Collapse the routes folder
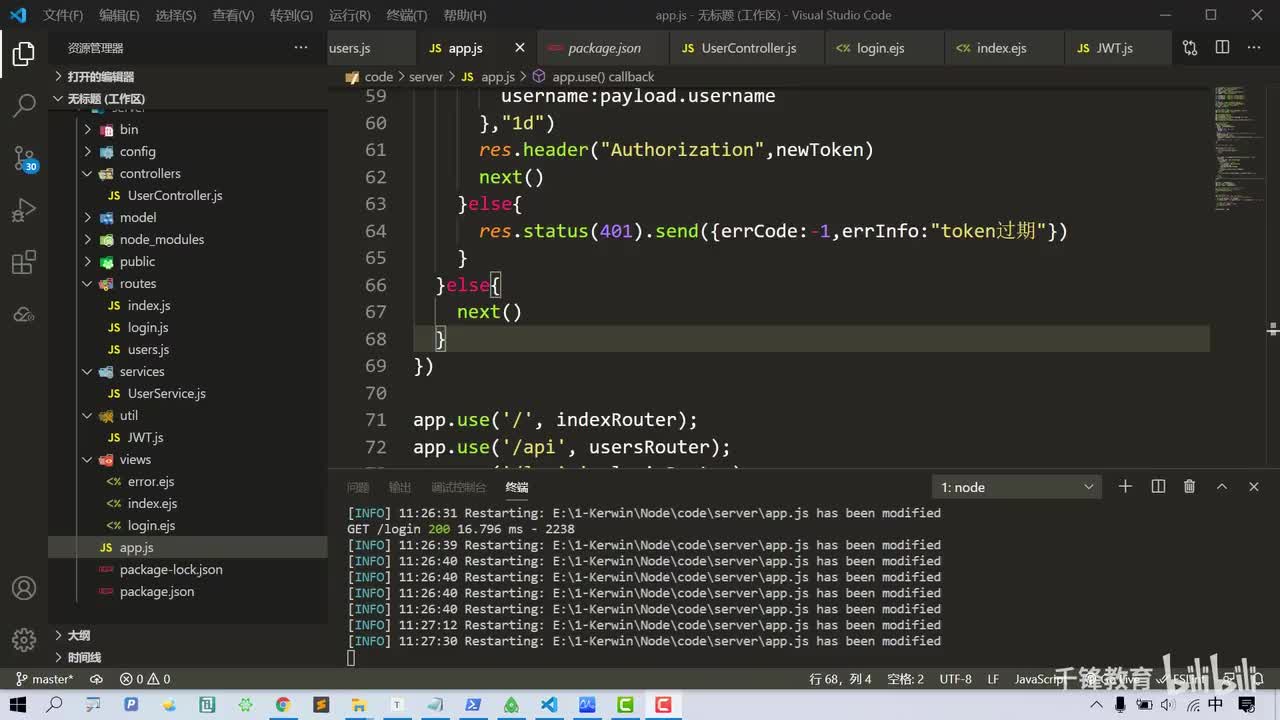Viewport: 1280px width, 720px height. coord(137,283)
